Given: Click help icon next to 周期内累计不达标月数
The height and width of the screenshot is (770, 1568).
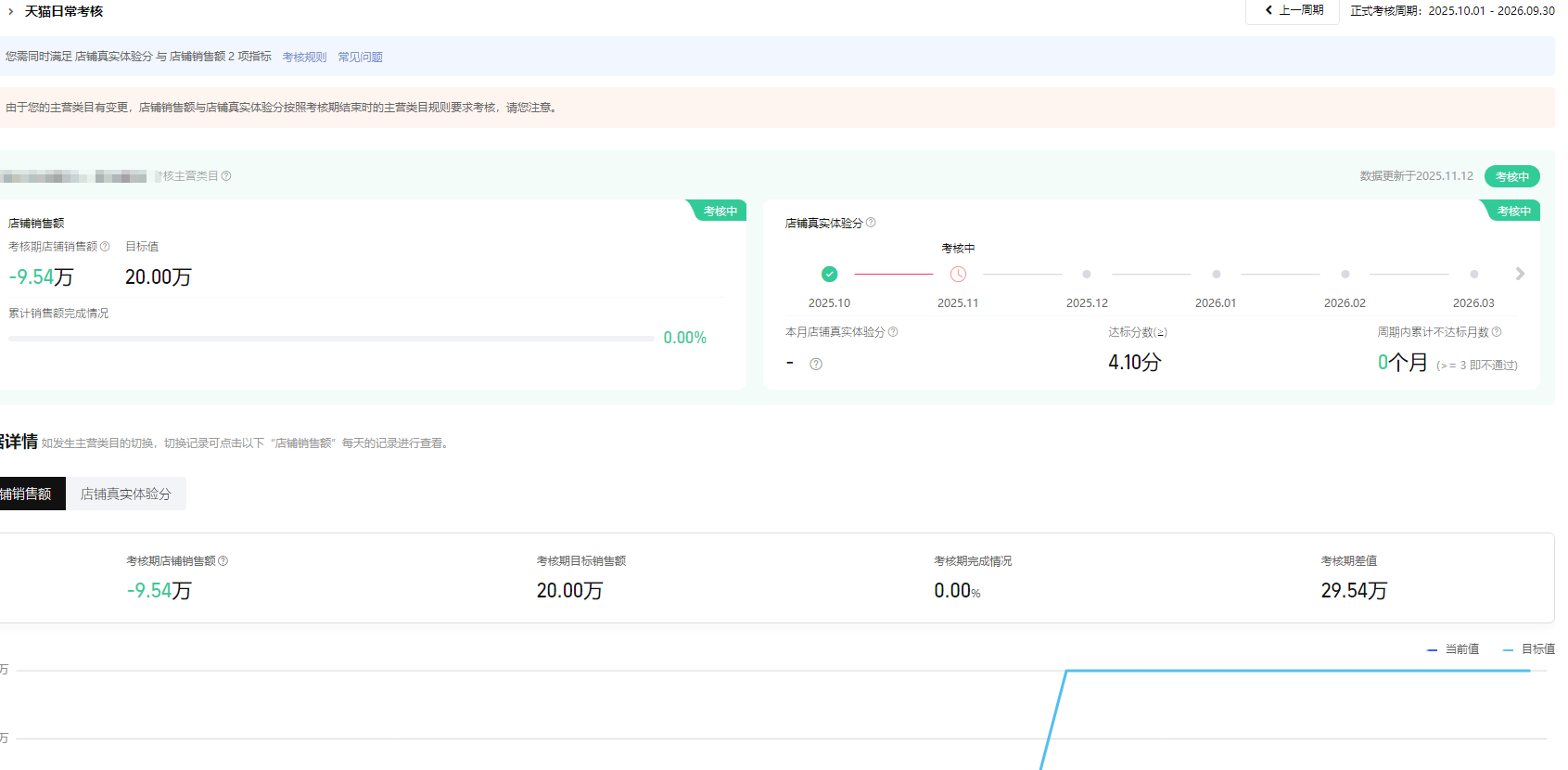Looking at the screenshot, I should tap(1496, 332).
